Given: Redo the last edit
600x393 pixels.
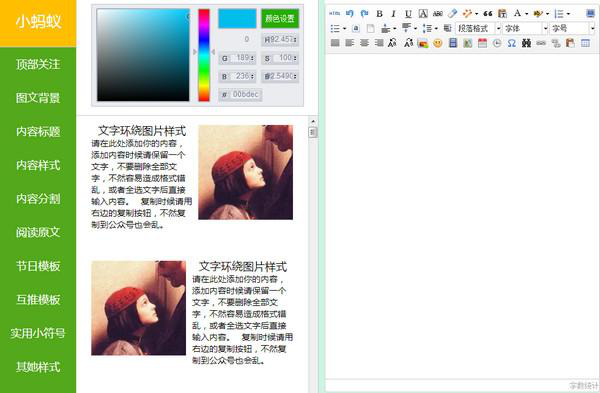Looking at the screenshot, I should (x=364, y=13).
